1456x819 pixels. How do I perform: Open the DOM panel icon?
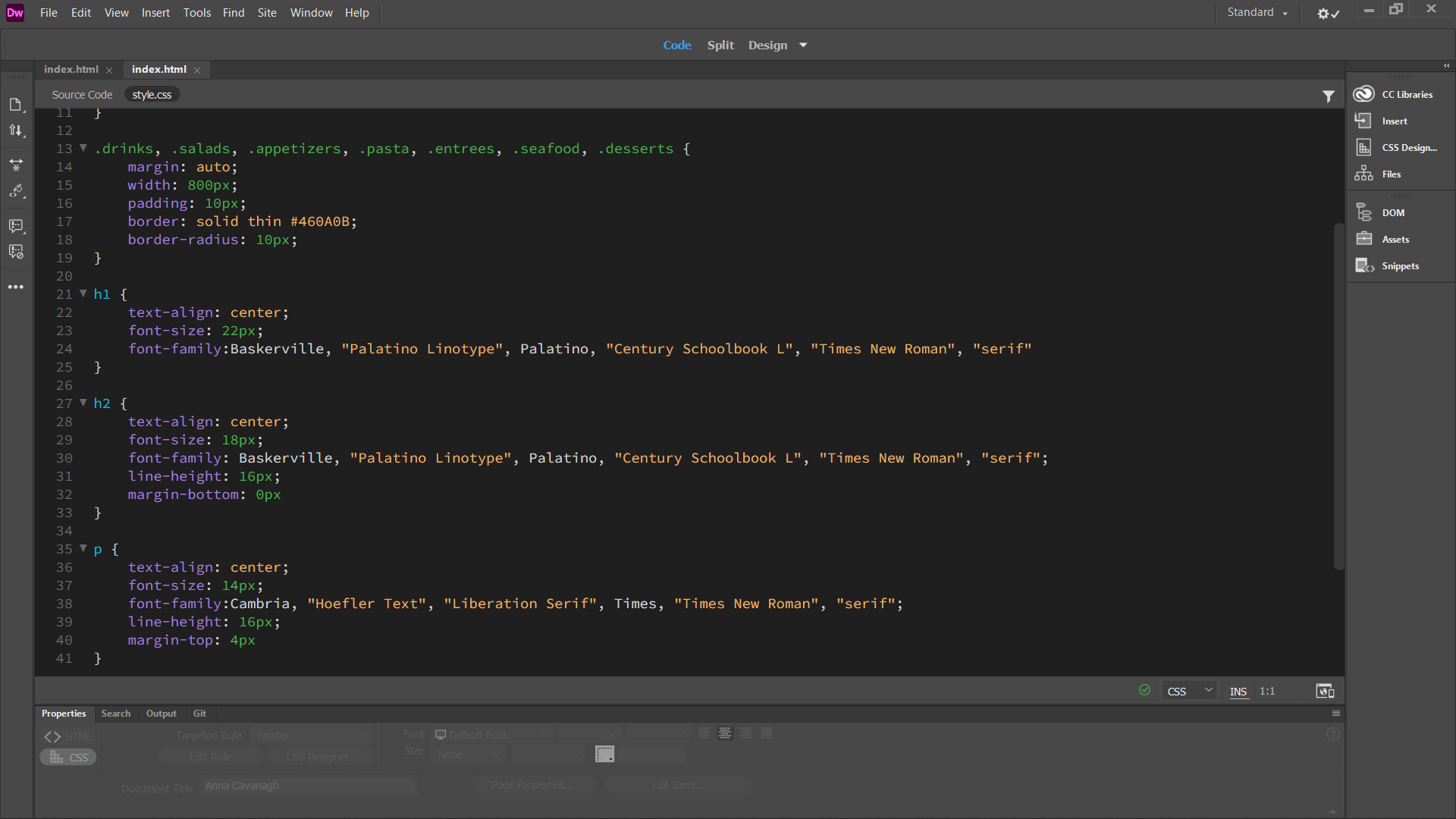click(x=1363, y=212)
